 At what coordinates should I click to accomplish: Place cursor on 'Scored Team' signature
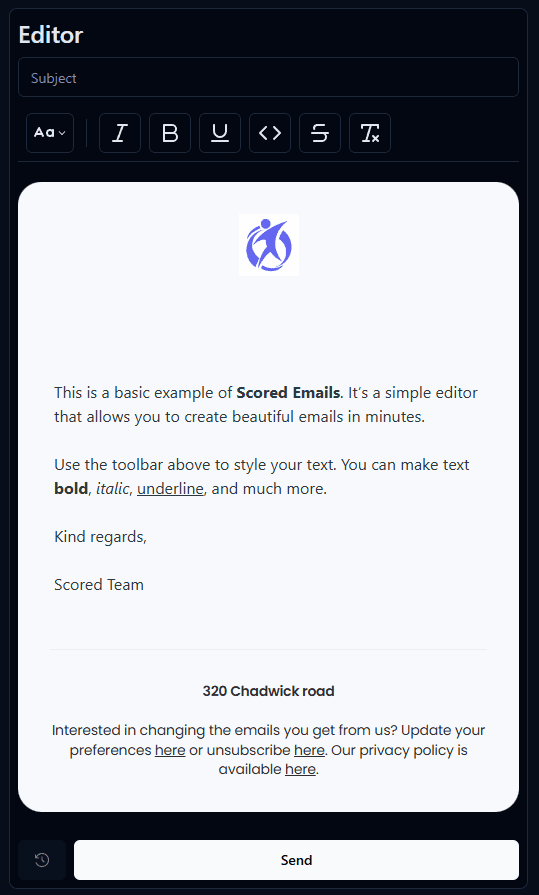[x=99, y=584]
